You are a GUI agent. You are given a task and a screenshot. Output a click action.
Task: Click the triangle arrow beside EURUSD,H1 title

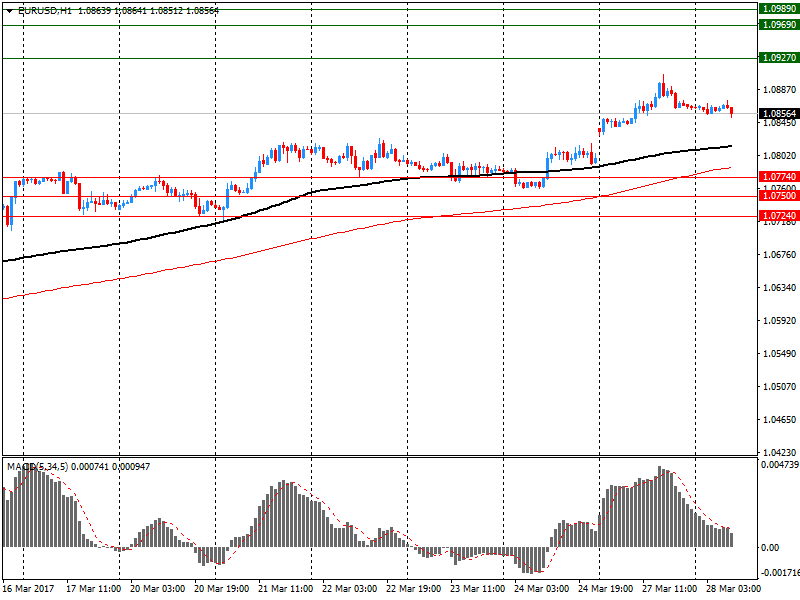(x=8, y=10)
